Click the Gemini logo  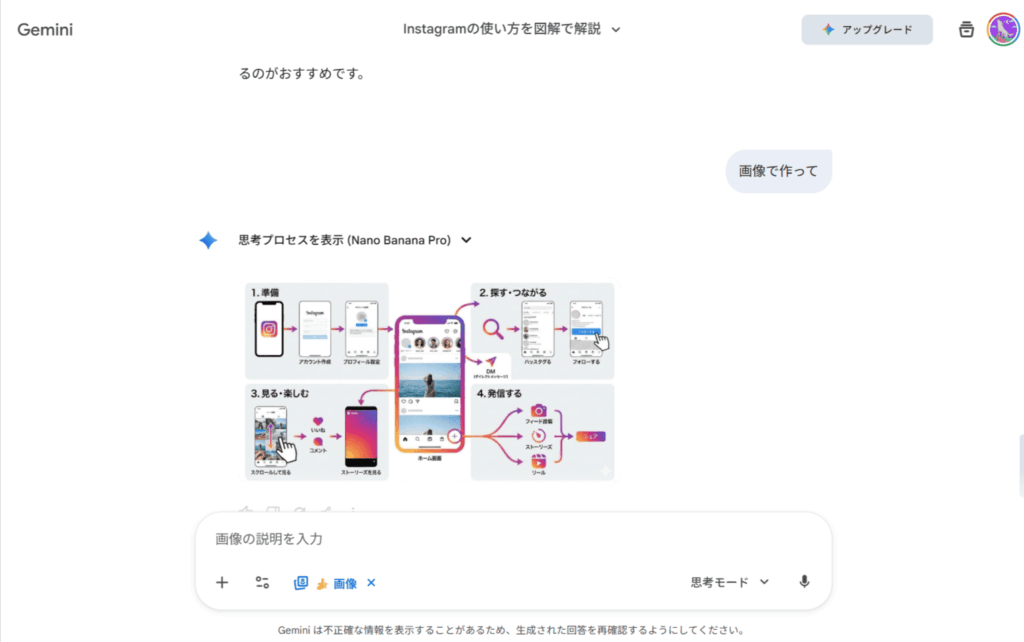(45, 30)
